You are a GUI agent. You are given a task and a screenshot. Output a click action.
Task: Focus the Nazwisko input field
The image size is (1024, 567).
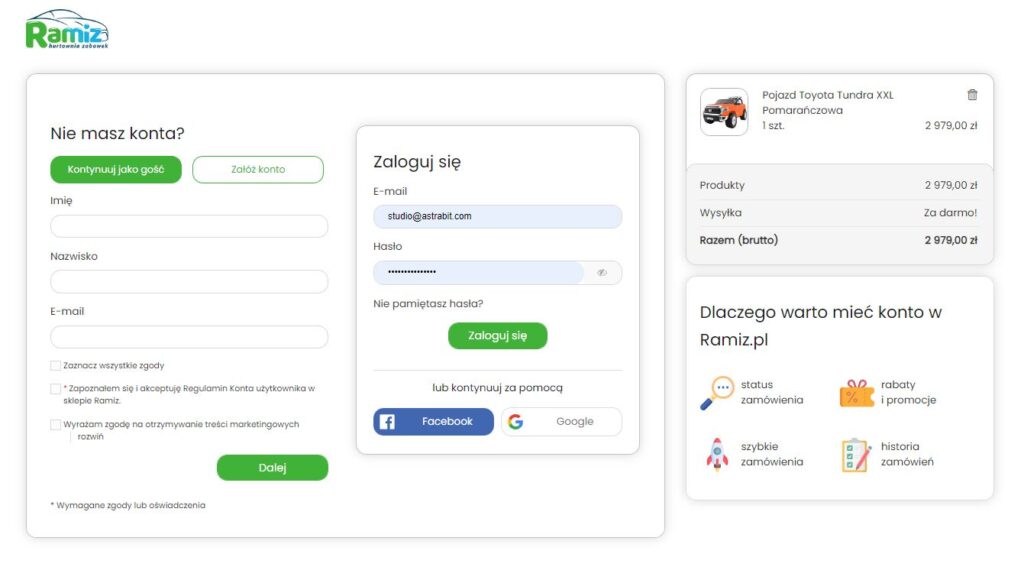pos(189,282)
